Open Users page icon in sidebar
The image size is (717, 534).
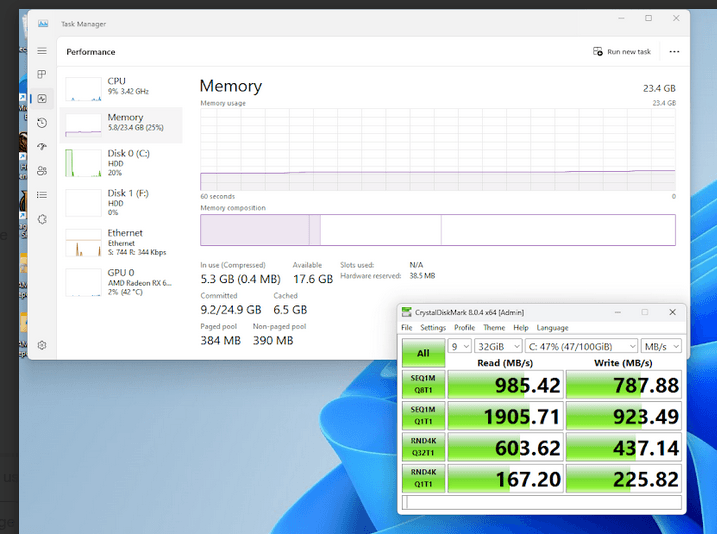42,171
